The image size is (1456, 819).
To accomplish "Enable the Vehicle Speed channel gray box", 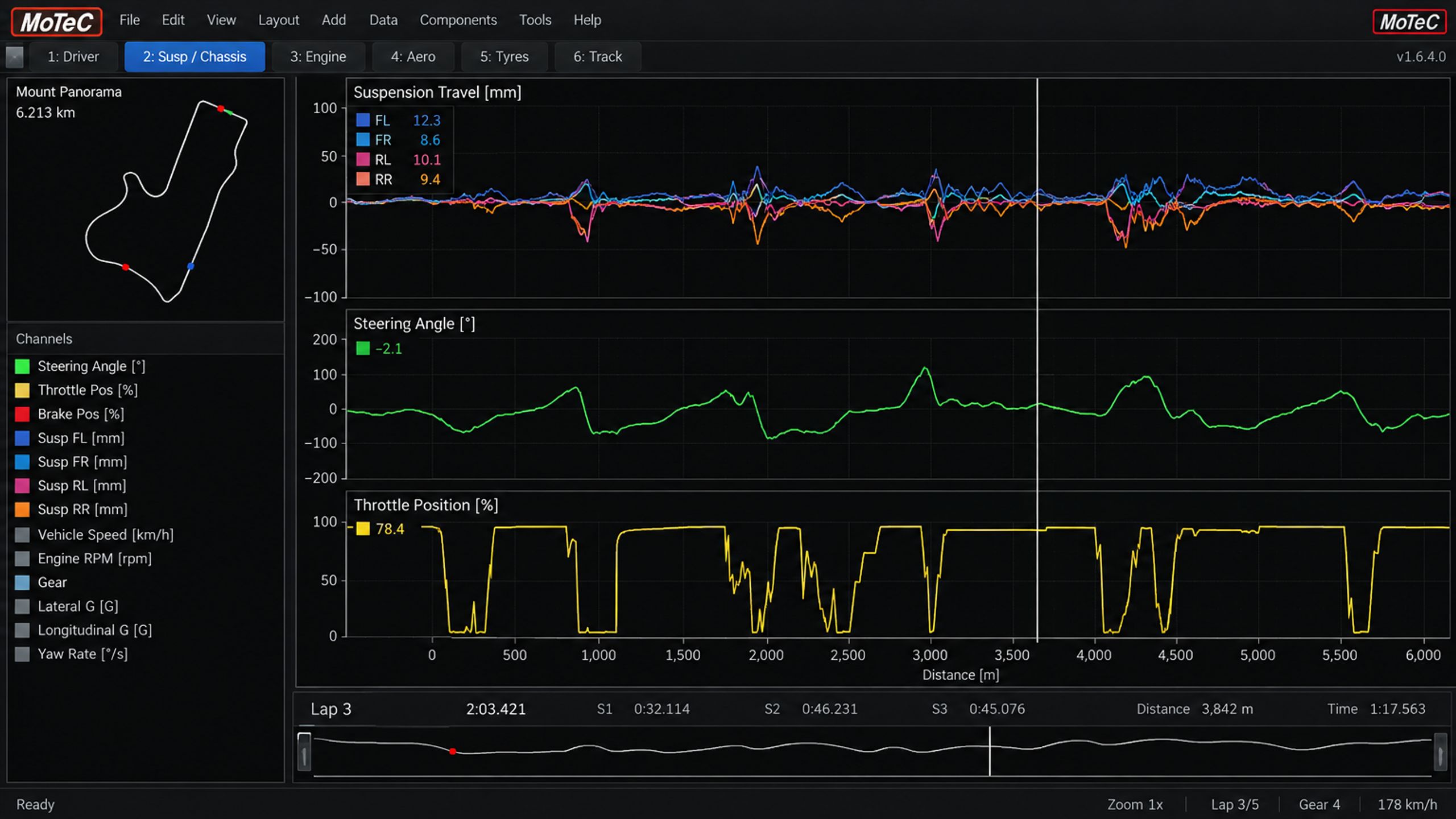I will click(x=22, y=535).
